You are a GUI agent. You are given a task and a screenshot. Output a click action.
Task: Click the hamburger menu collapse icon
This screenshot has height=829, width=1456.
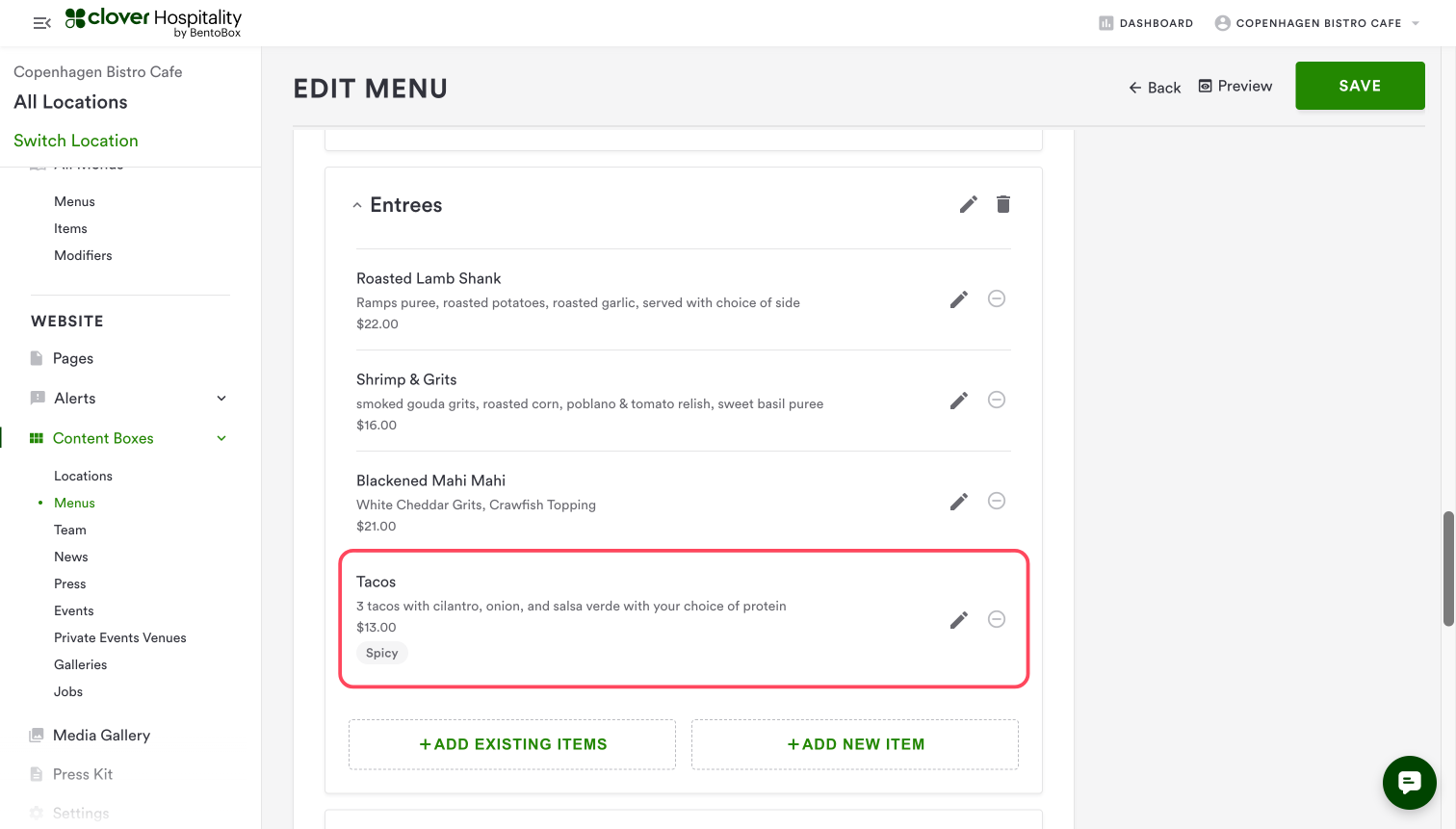pyautogui.click(x=41, y=23)
